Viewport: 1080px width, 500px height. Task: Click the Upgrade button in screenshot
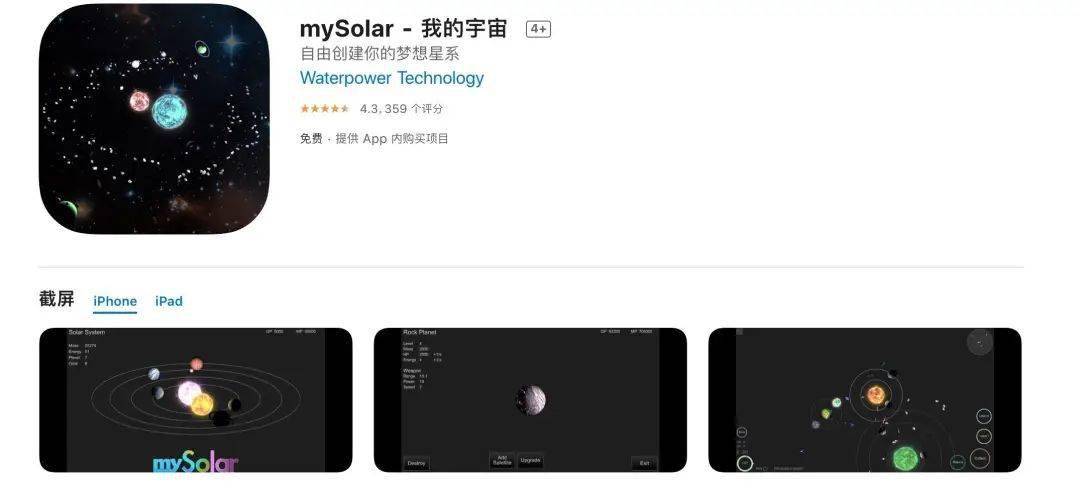[x=530, y=461]
